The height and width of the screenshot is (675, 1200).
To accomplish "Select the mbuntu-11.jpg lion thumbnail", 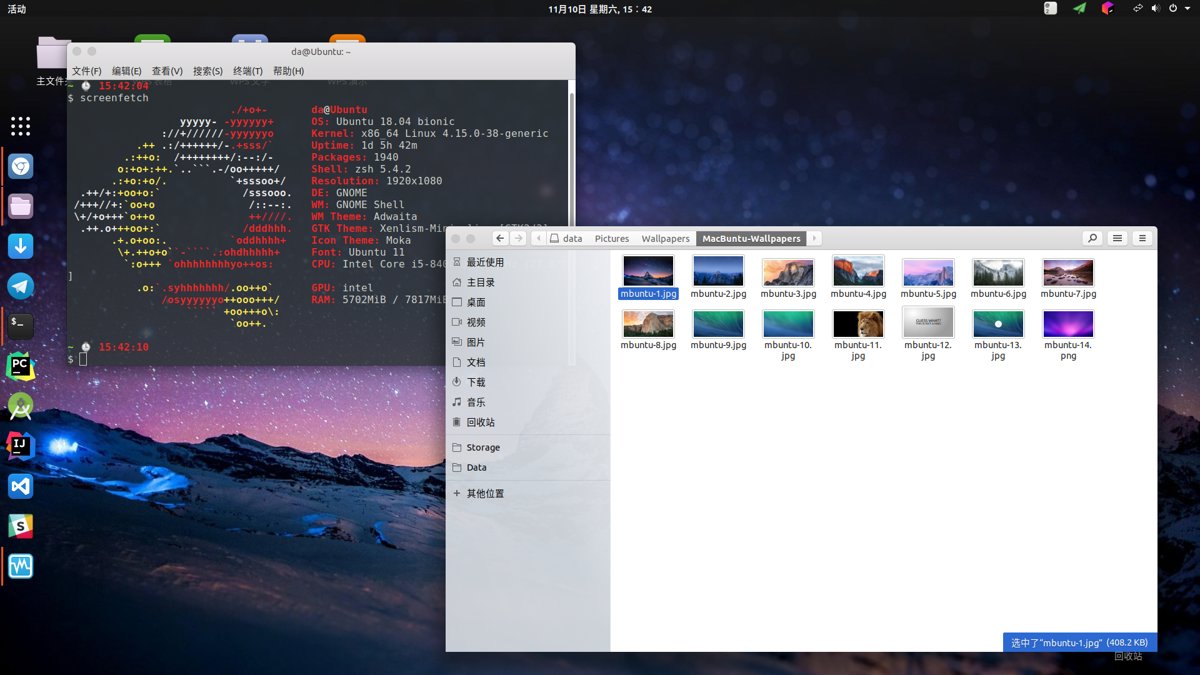I will tap(858, 323).
